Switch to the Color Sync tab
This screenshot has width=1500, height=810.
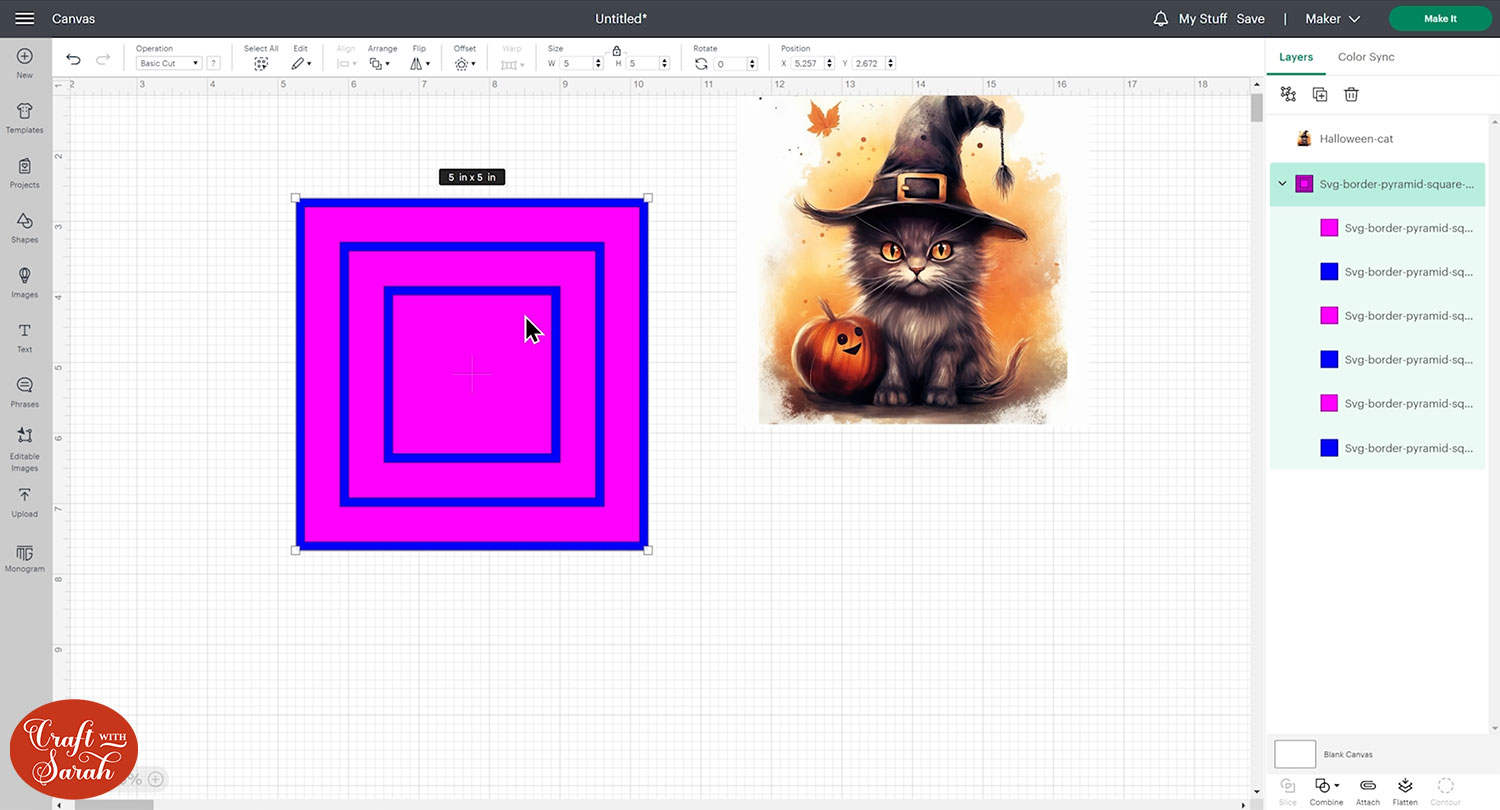coord(1366,57)
